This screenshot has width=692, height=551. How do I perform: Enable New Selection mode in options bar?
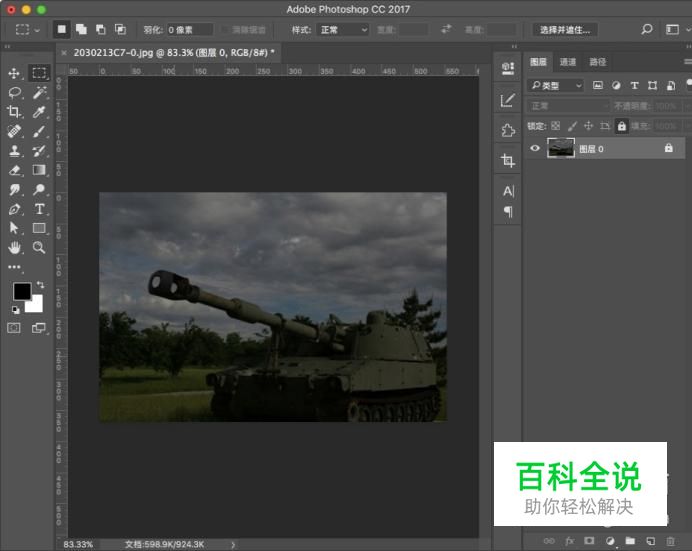tap(62, 29)
